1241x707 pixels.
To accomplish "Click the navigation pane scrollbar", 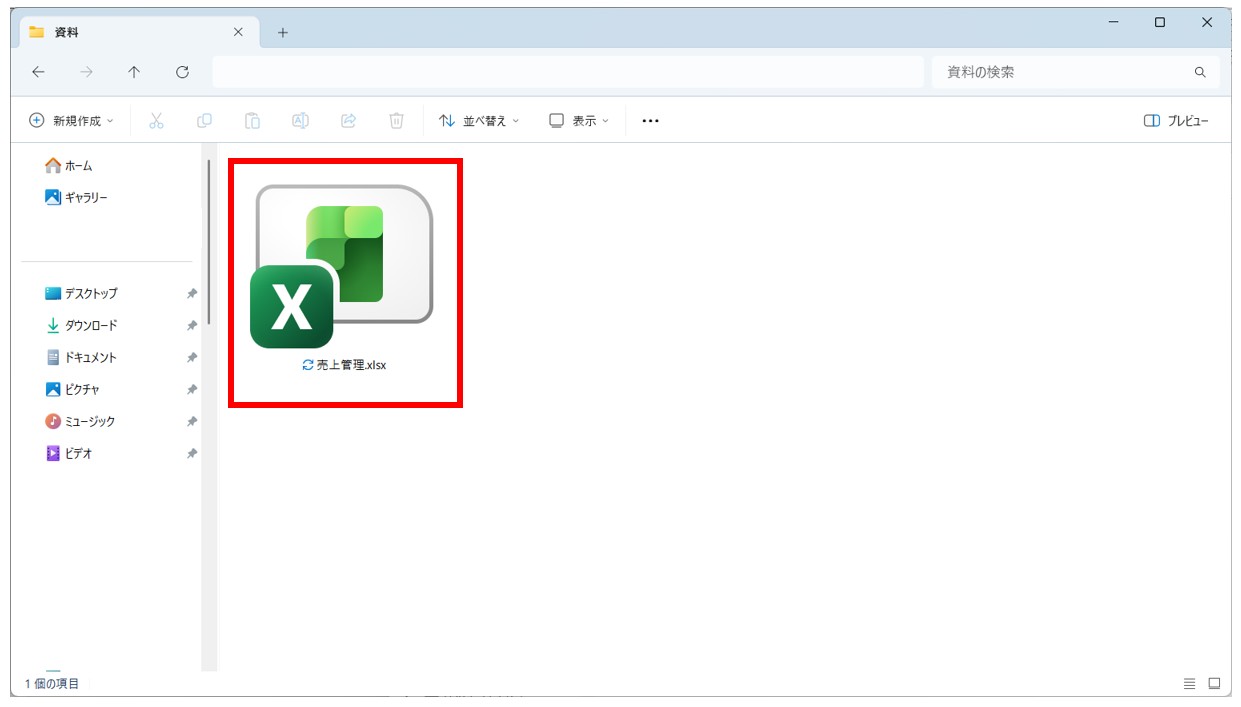I will point(209,241).
